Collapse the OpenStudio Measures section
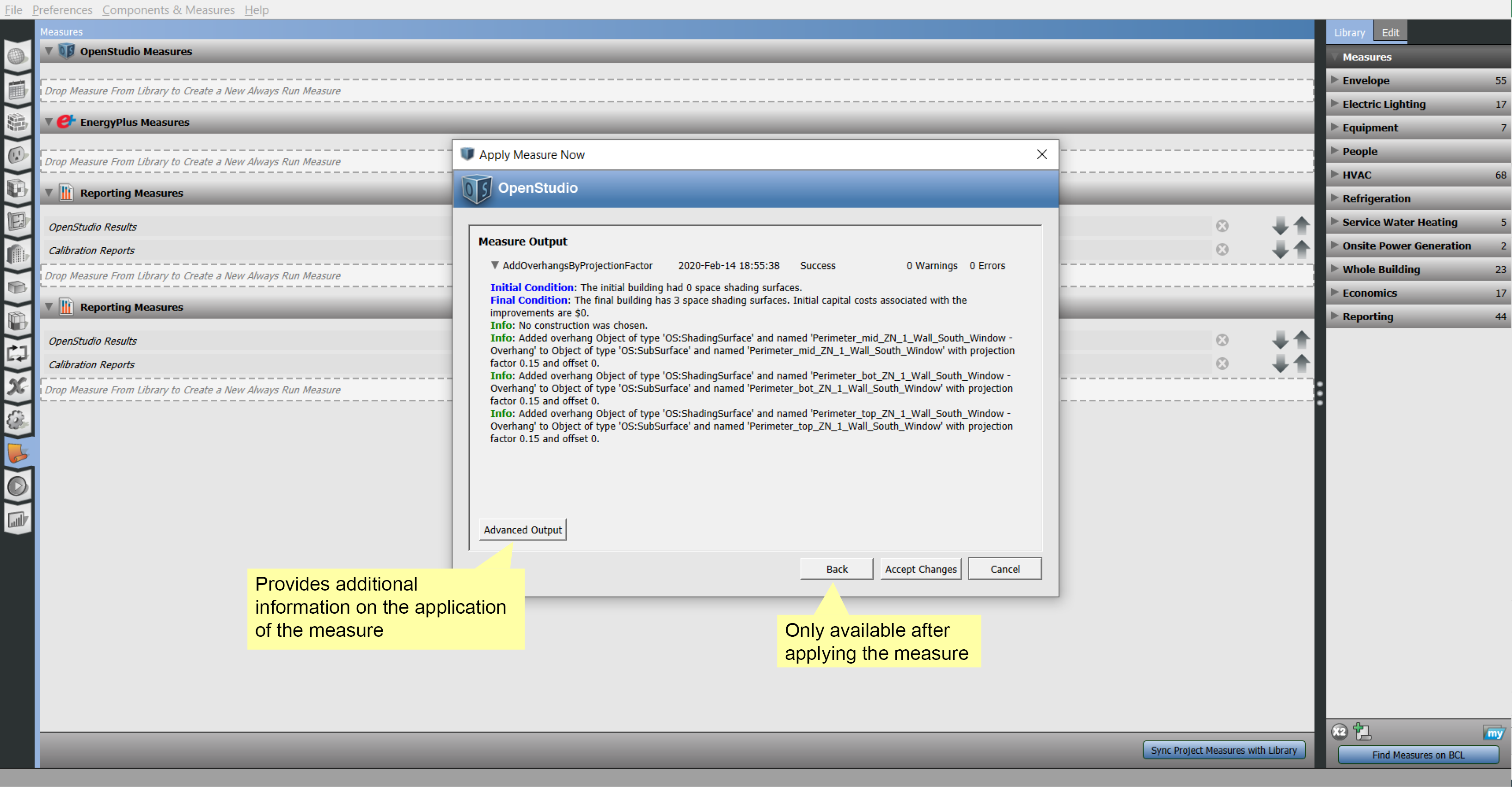The image size is (1512, 787). pyautogui.click(x=49, y=51)
